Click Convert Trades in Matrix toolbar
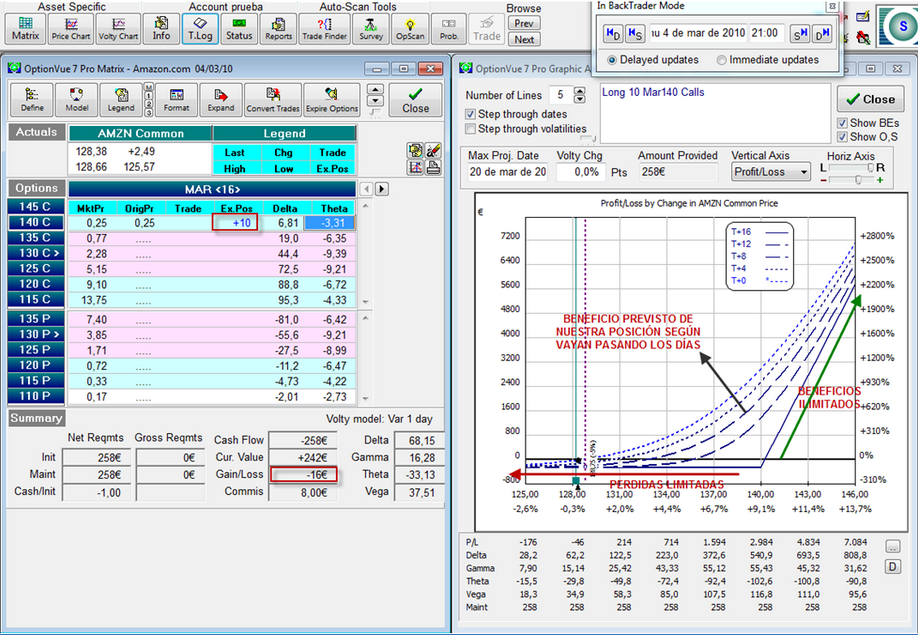Viewport: 918px width, 635px height. (273, 100)
